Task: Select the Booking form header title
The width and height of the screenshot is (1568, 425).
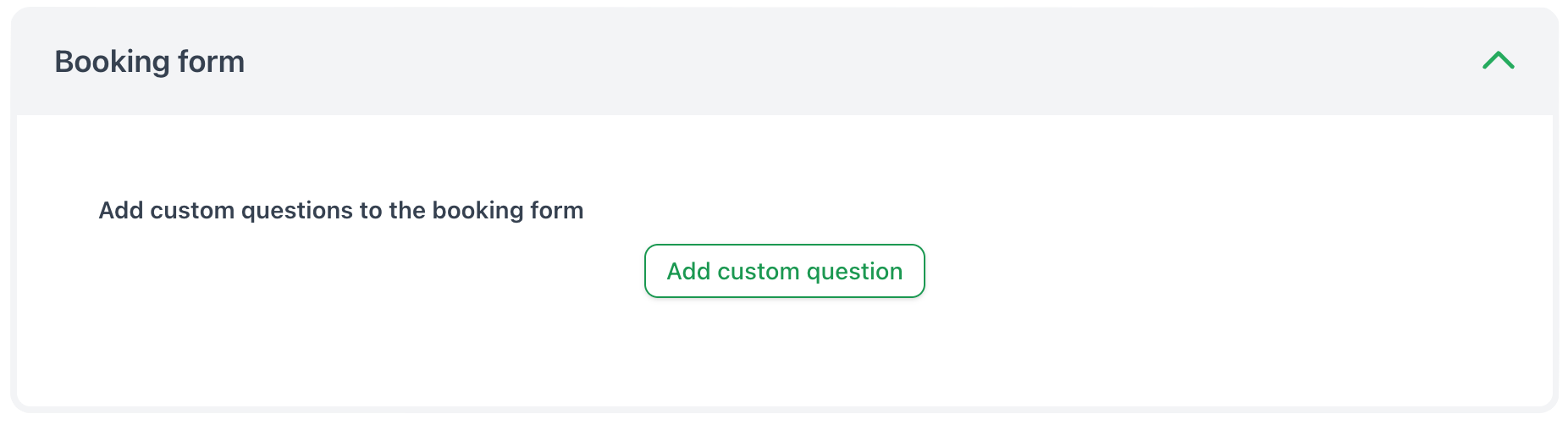Action: coord(149,62)
